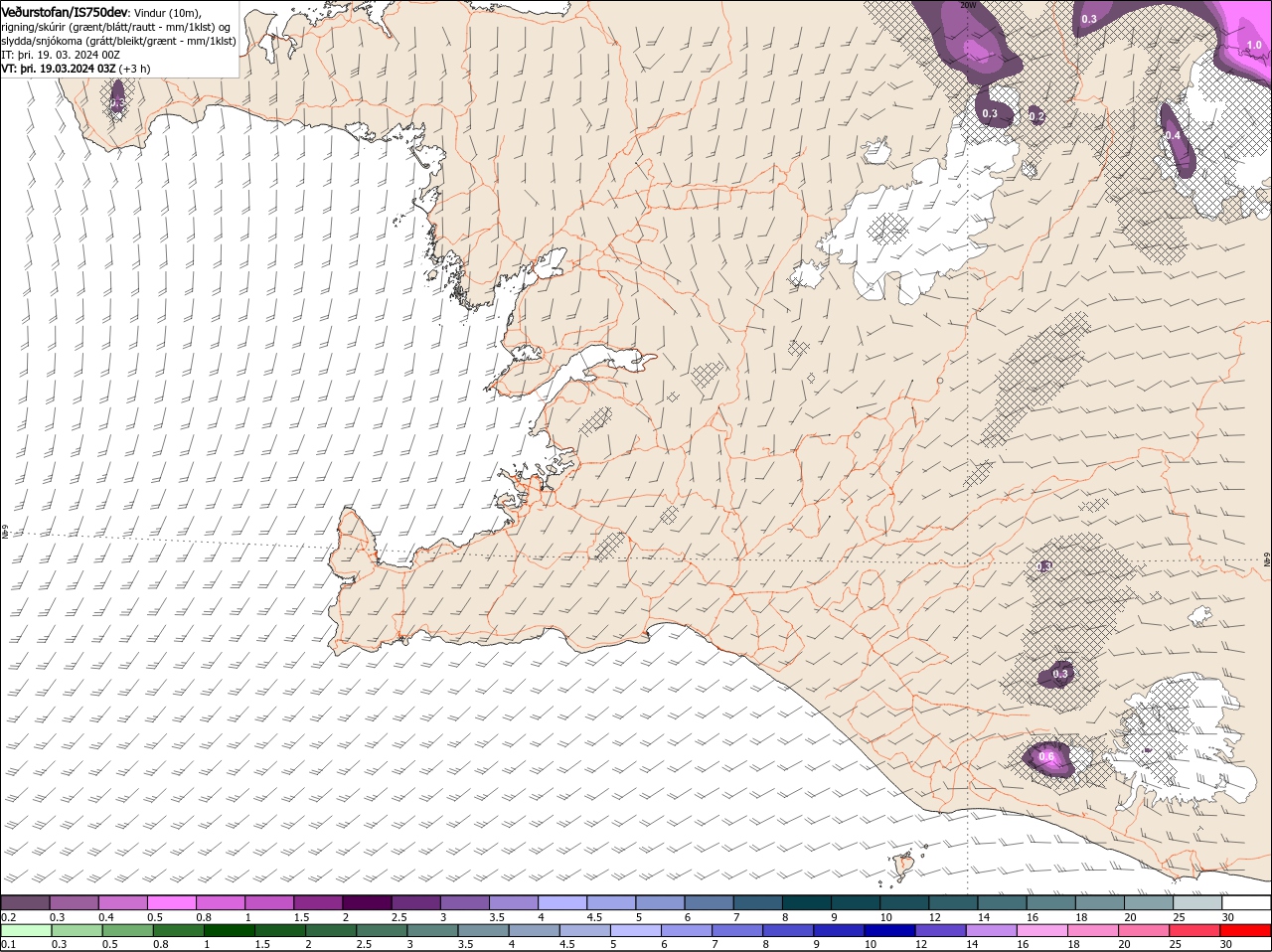Select upper legend swatch between 2 and 2.5
Viewport: 1272px width, 952px height.
click(x=367, y=902)
